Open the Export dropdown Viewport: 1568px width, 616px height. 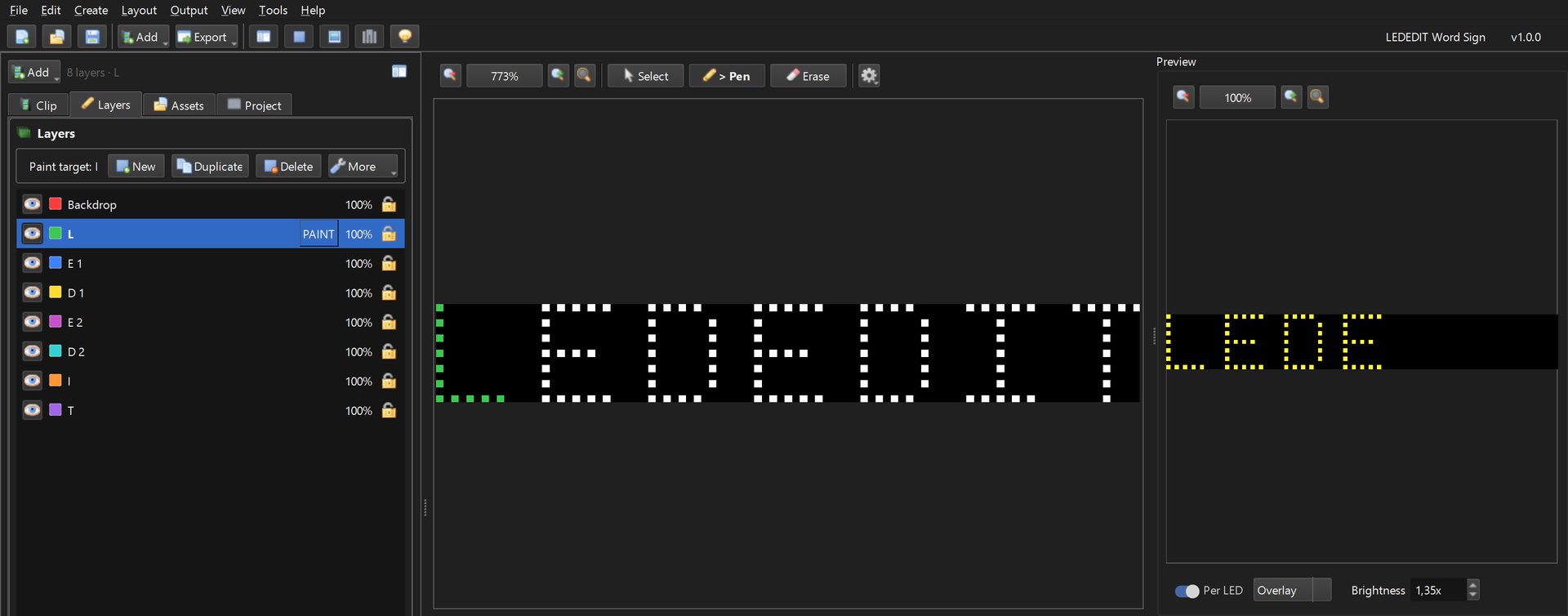coord(207,37)
